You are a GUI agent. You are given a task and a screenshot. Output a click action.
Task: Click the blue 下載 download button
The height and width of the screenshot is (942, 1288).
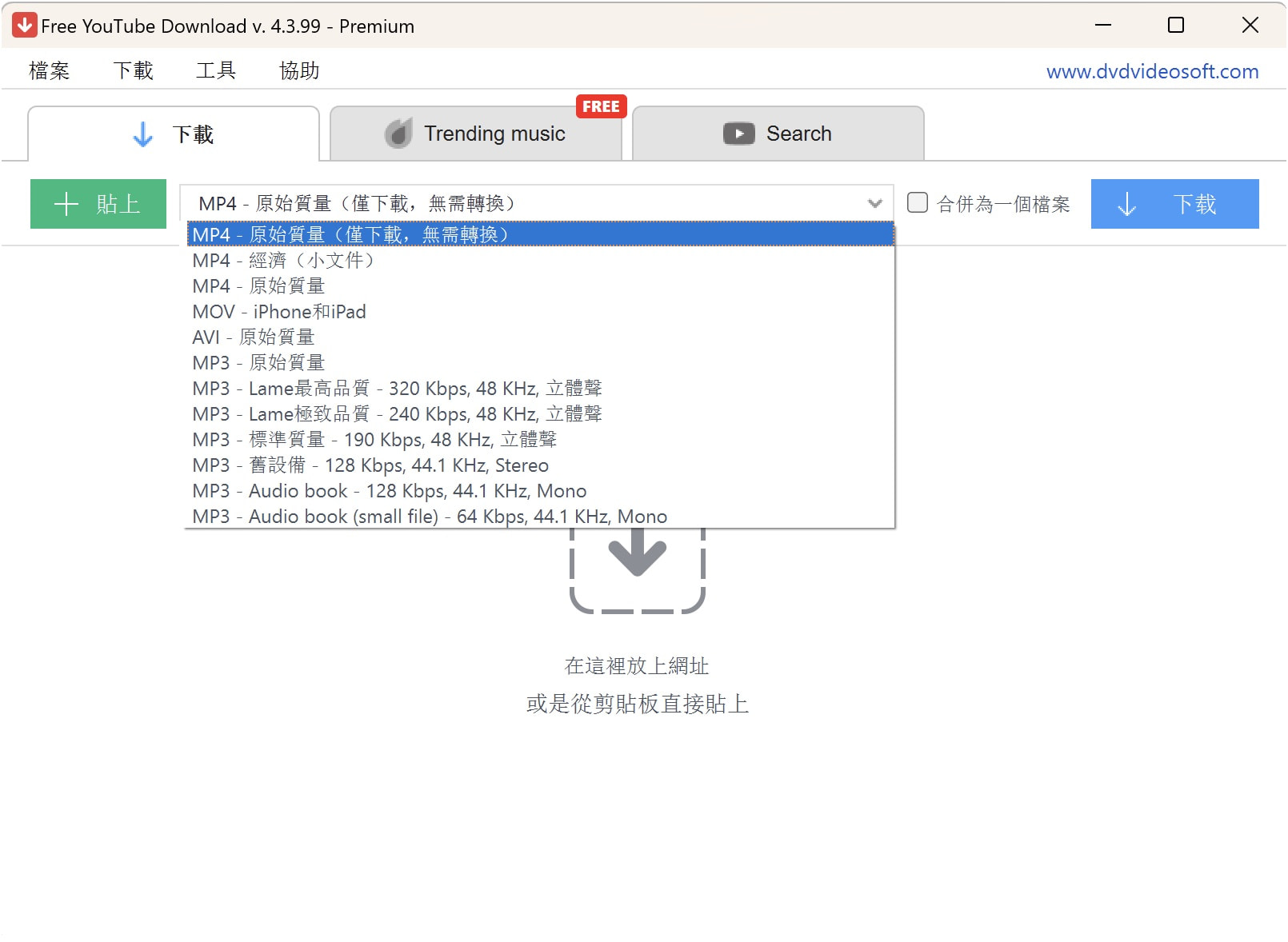[x=1174, y=204]
